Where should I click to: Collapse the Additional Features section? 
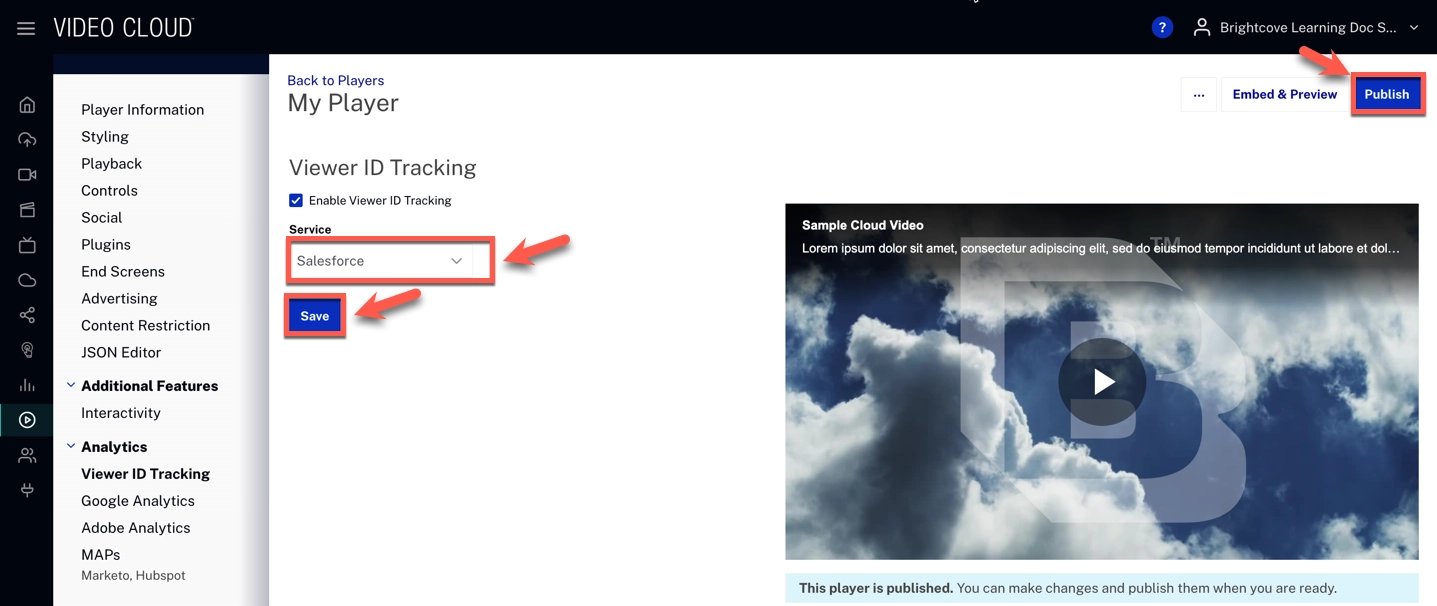[x=71, y=386]
